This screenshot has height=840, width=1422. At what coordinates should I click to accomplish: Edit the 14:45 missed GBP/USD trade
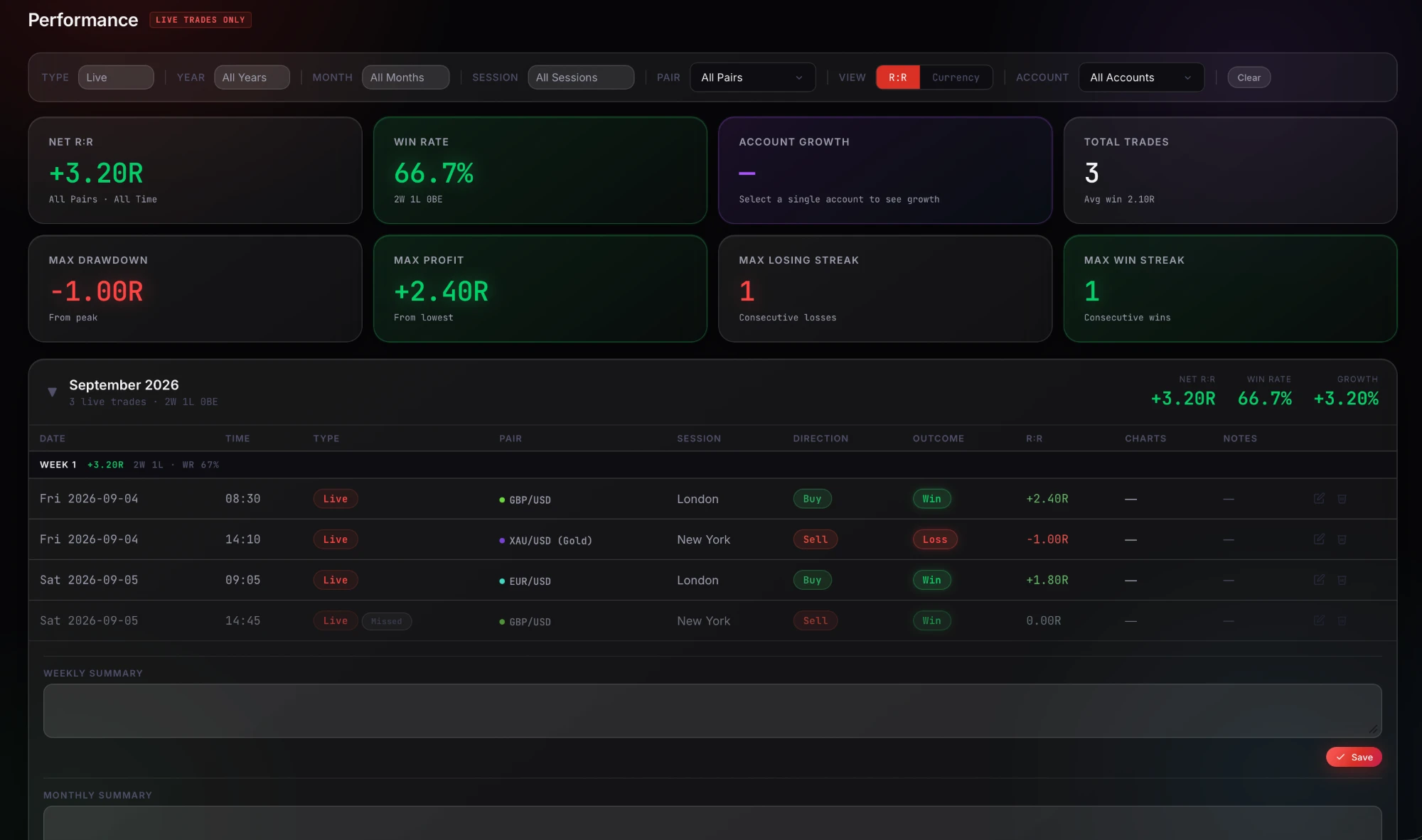pos(1319,620)
